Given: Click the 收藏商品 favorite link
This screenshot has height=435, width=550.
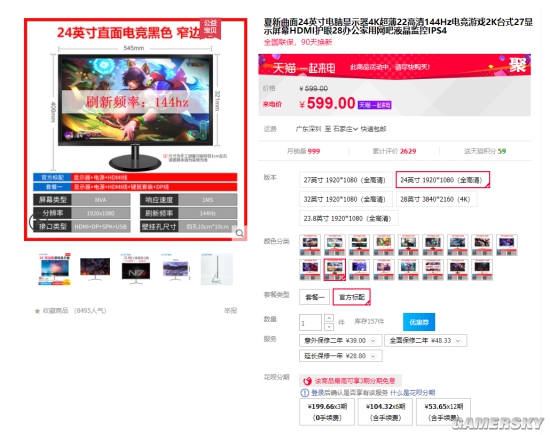Looking at the screenshot, I should [x=55, y=310].
